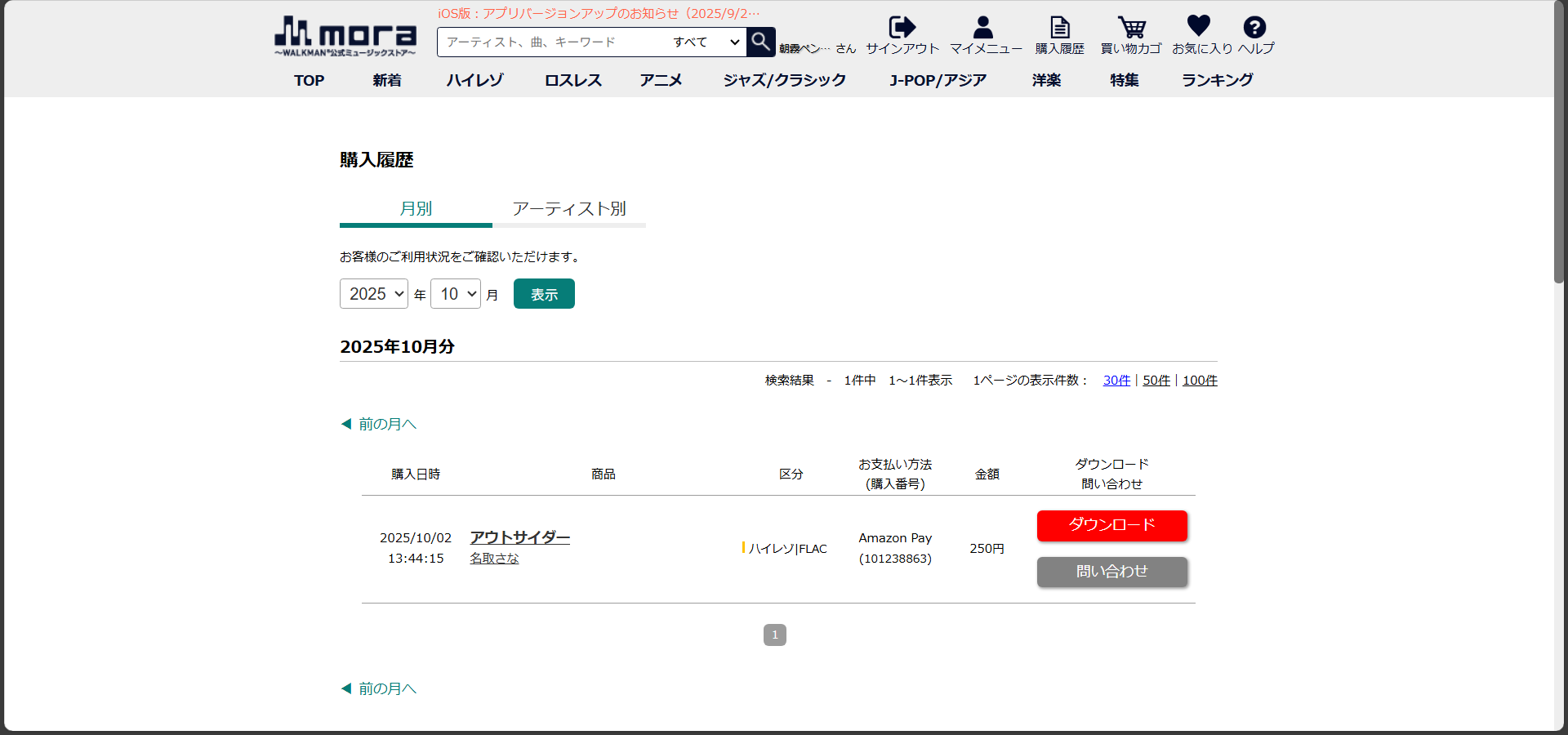Image resolution: width=1568 pixels, height=735 pixels.
Task: Open the ランキング menu item
Action: click(x=1217, y=80)
